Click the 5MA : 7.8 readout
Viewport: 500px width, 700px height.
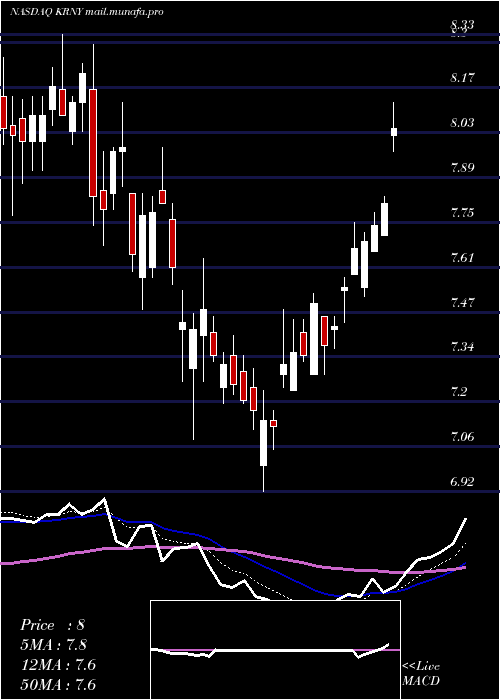pos(53,645)
